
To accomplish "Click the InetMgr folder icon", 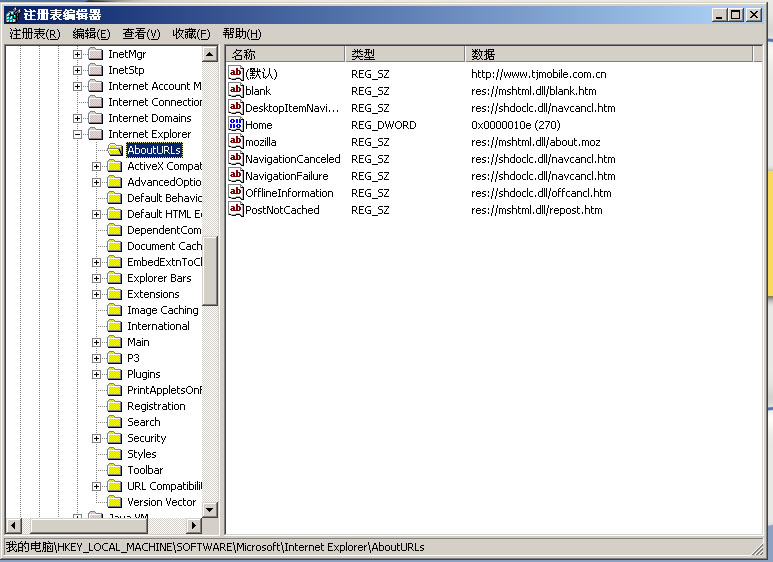I will (95, 54).
